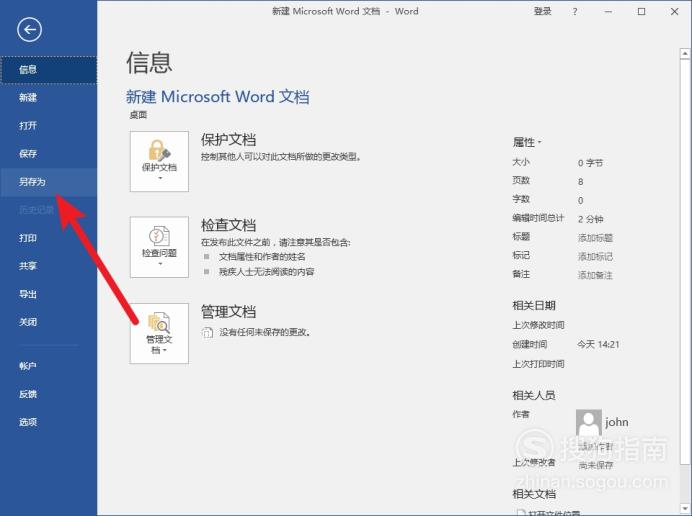Open the 共享 menu entry
692x516 pixels.
[49, 266]
